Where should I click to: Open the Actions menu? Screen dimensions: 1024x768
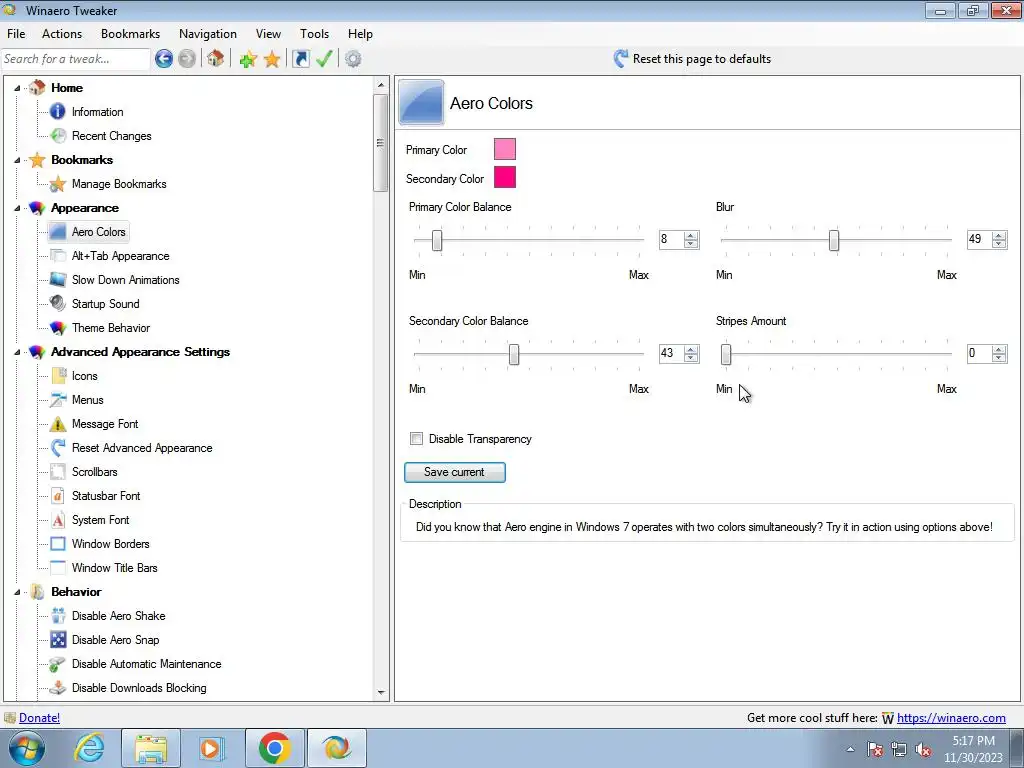(x=62, y=34)
